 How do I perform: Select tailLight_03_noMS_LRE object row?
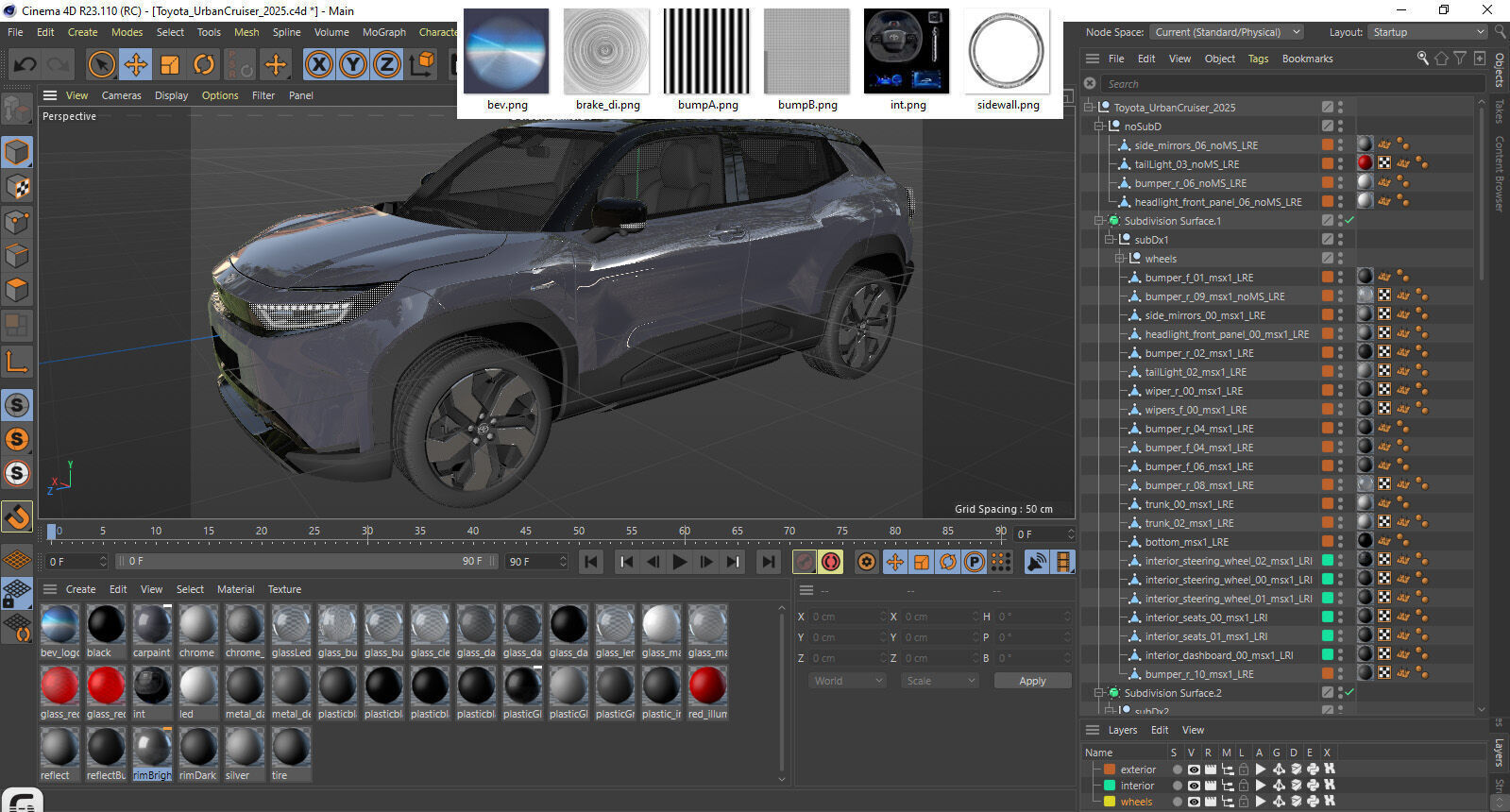click(1186, 163)
